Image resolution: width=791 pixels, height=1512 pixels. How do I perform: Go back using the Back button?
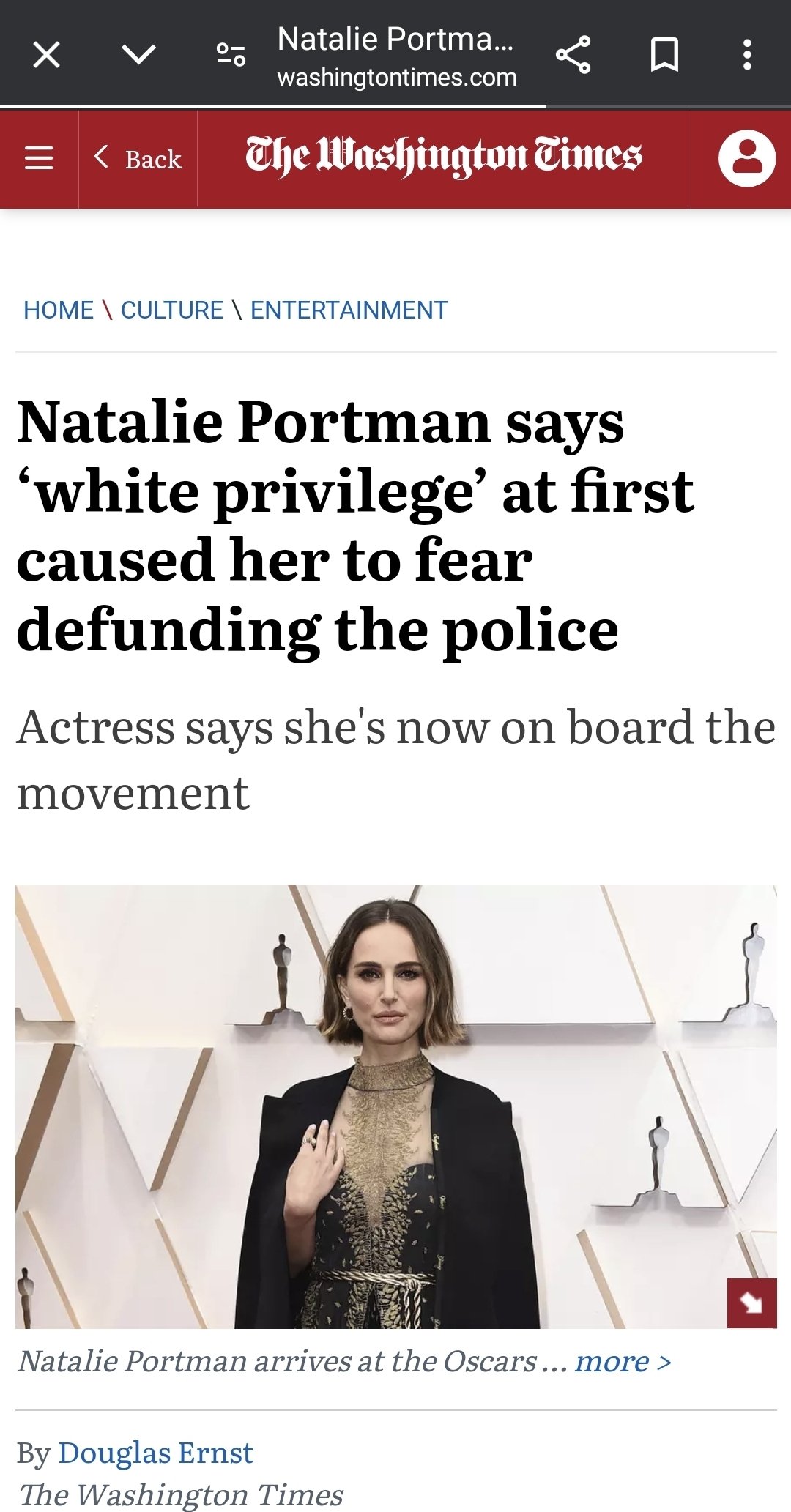(x=138, y=158)
